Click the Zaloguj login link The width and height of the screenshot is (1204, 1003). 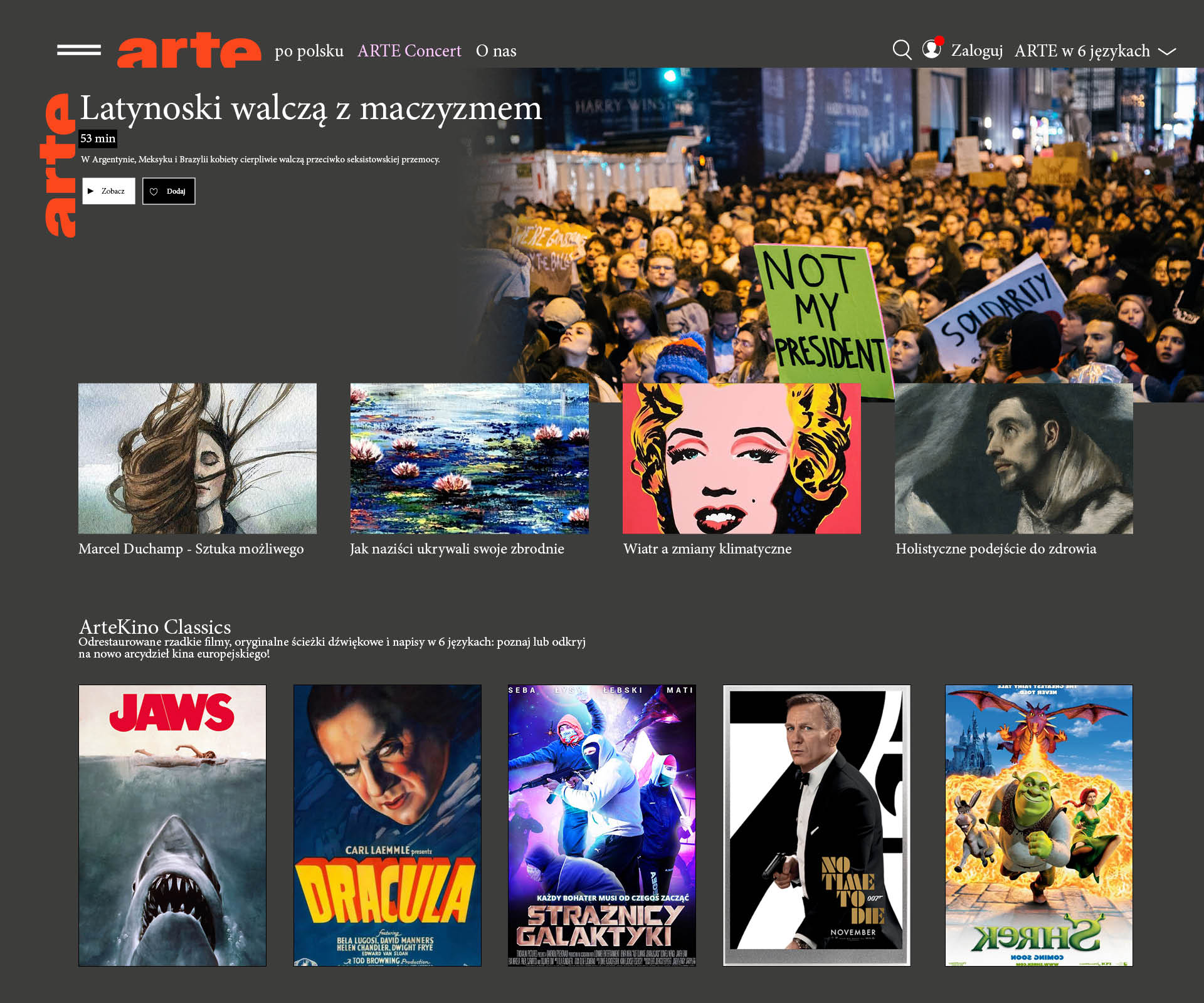point(977,51)
